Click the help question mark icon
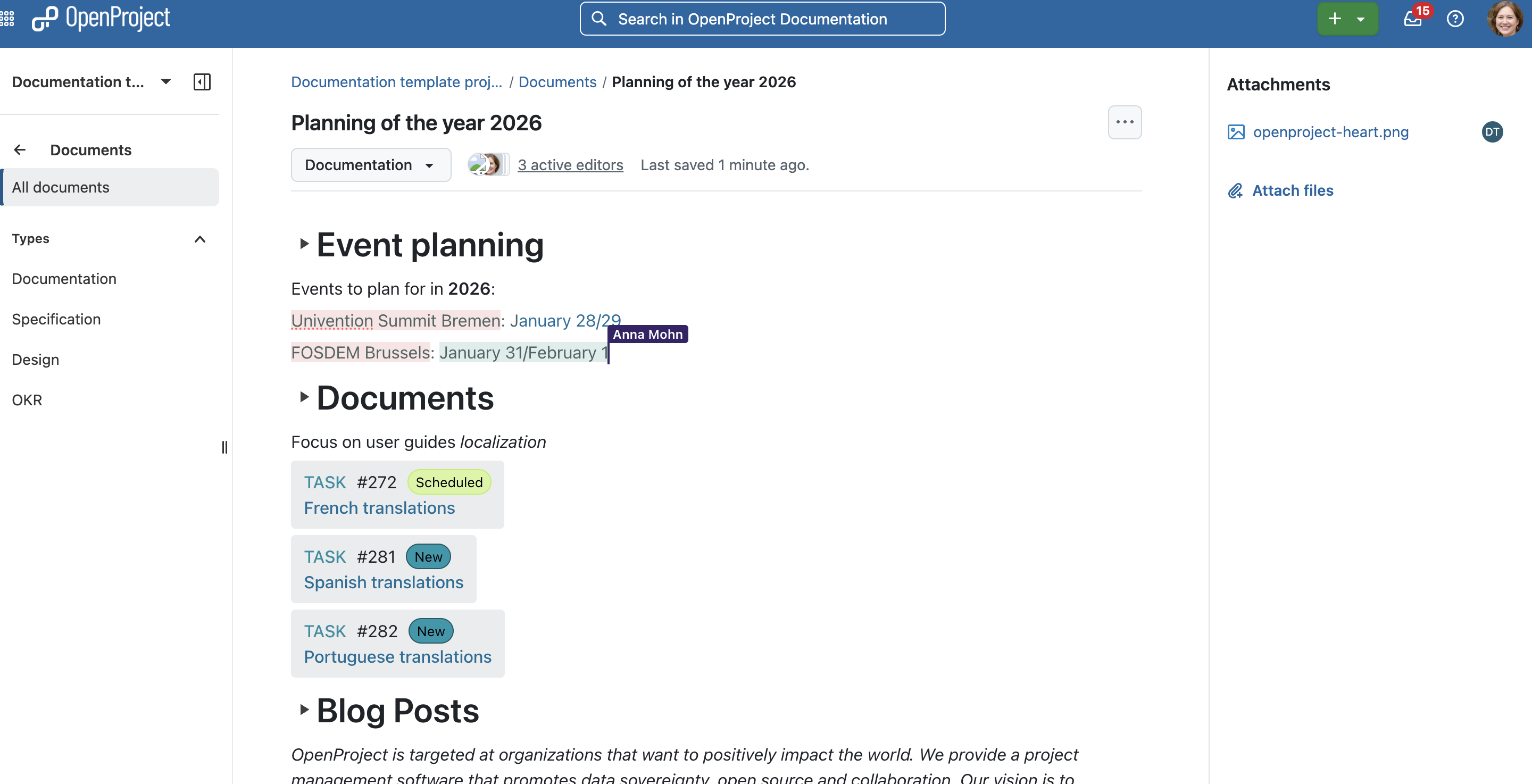The width and height of the screenshot is (1532, 784). pos(1455,19)
